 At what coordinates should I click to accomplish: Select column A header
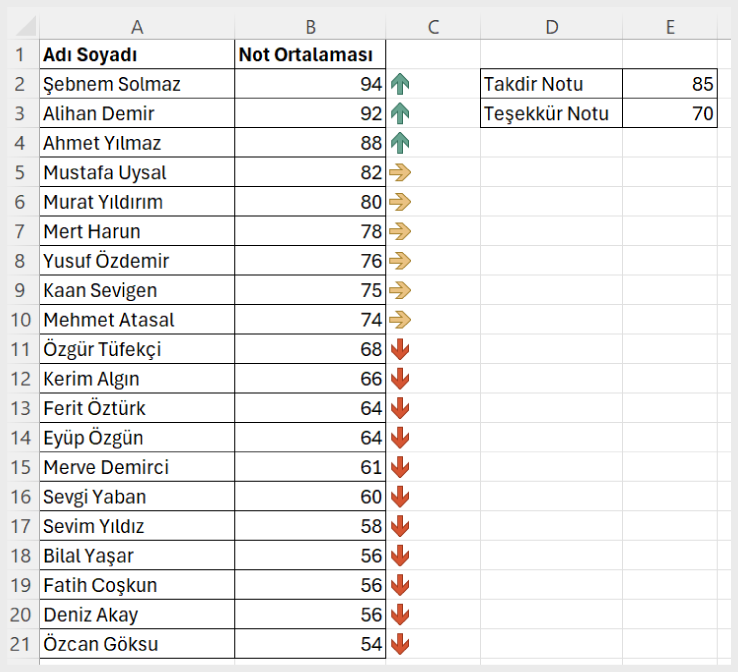(137, 27)
